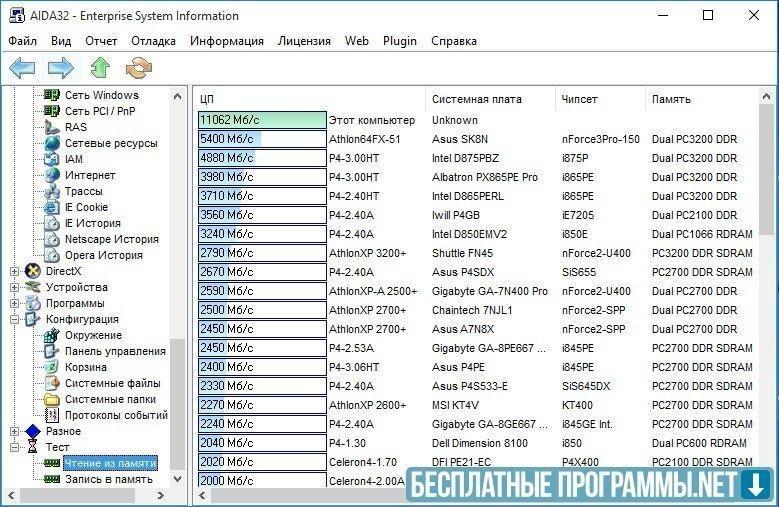Click the Трассы tree icon
Viewport: 779px width, 507px height.
pos(52,191)
